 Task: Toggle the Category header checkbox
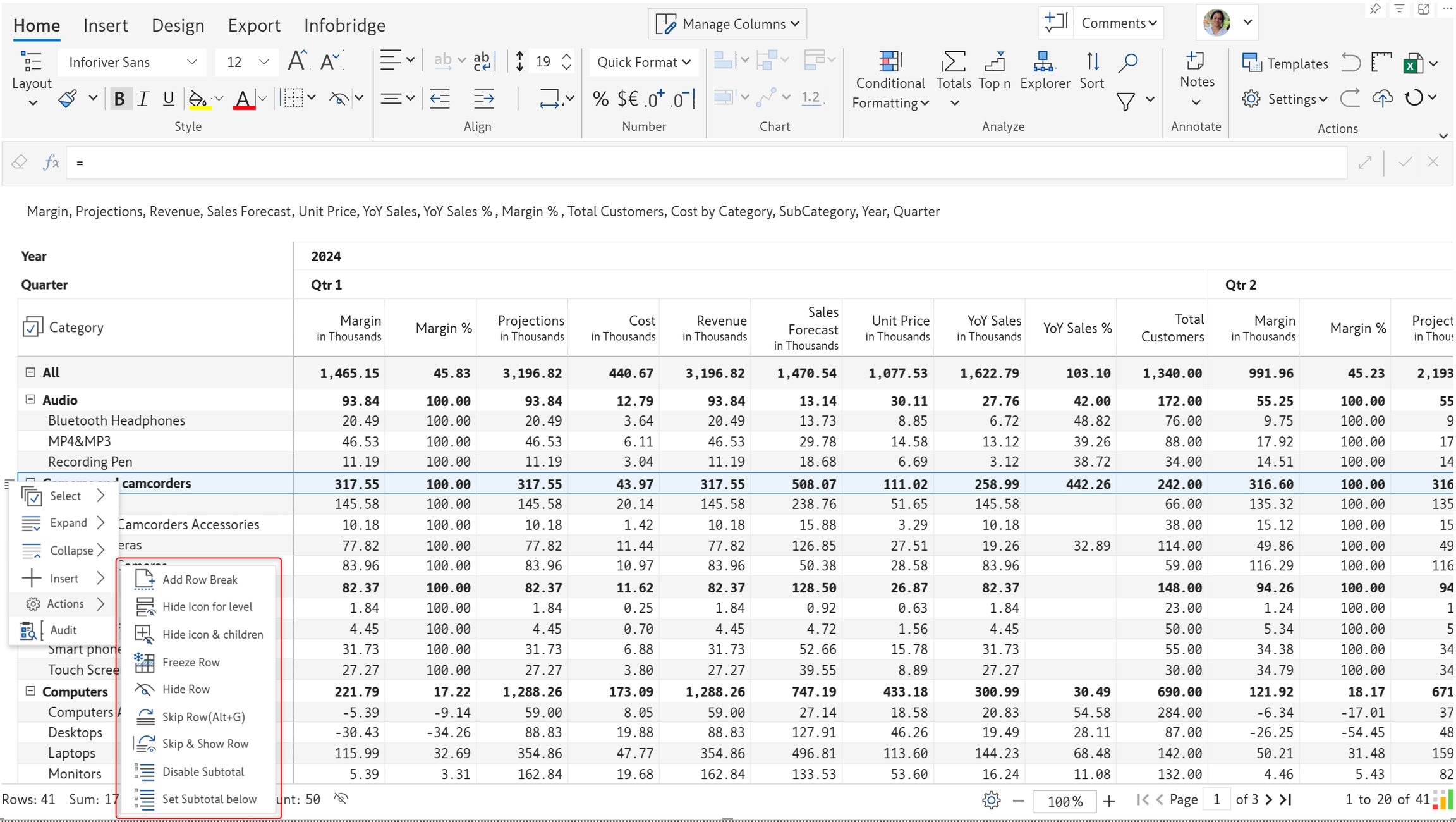[32, 327]
